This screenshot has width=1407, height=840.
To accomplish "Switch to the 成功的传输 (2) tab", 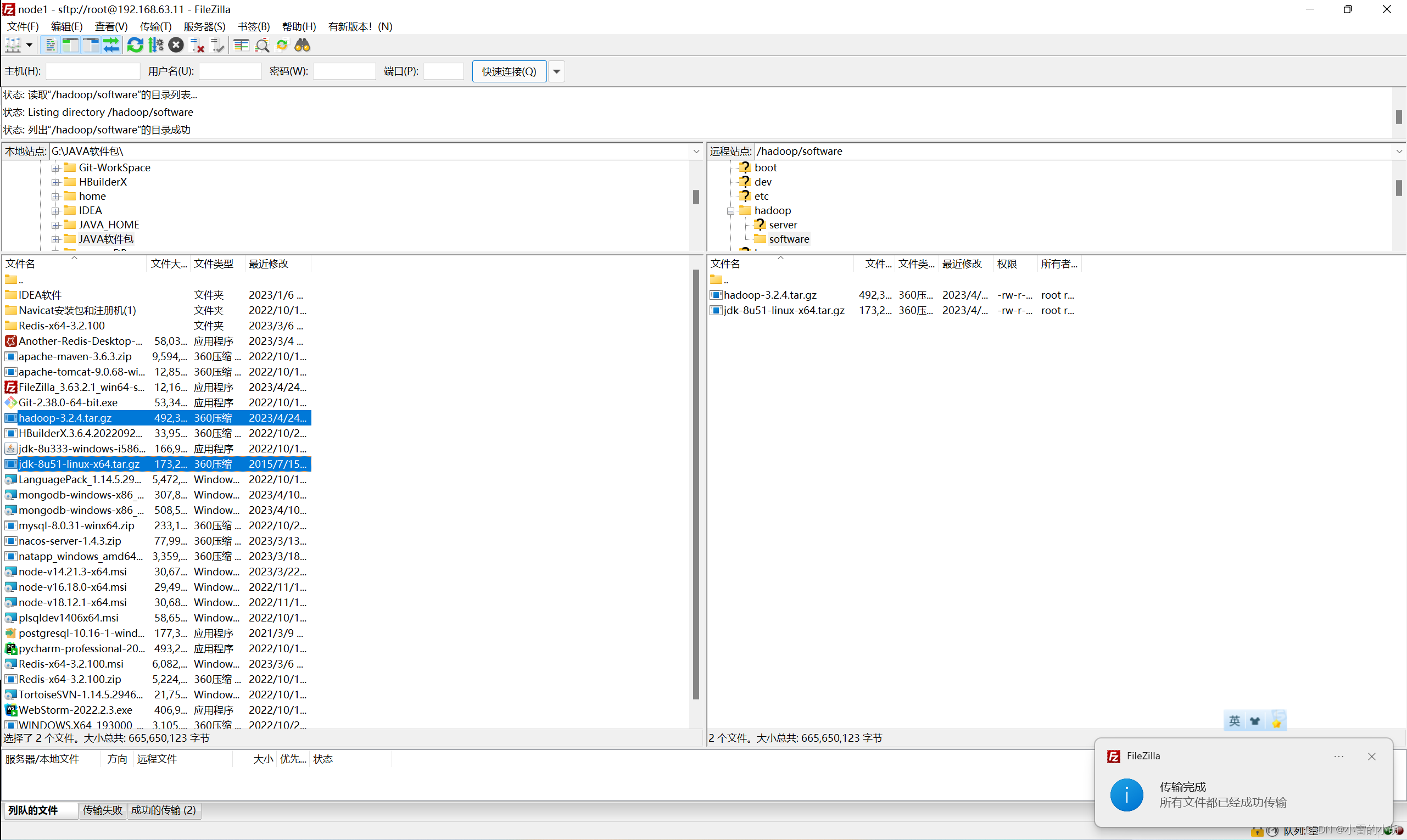I will pos(164,810).
